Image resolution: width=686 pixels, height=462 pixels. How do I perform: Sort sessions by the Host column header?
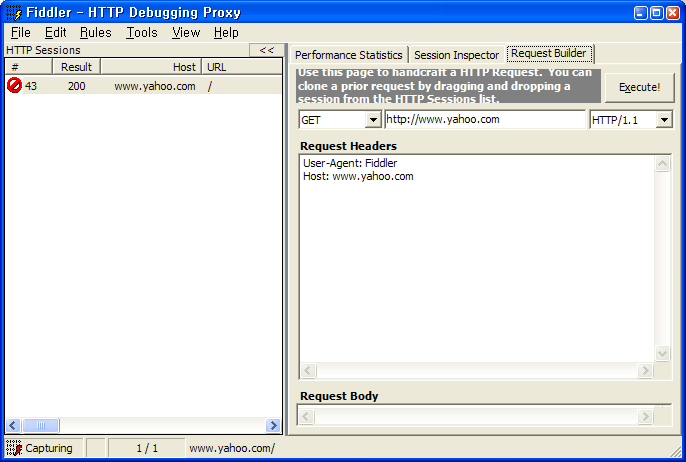point(151,67)
